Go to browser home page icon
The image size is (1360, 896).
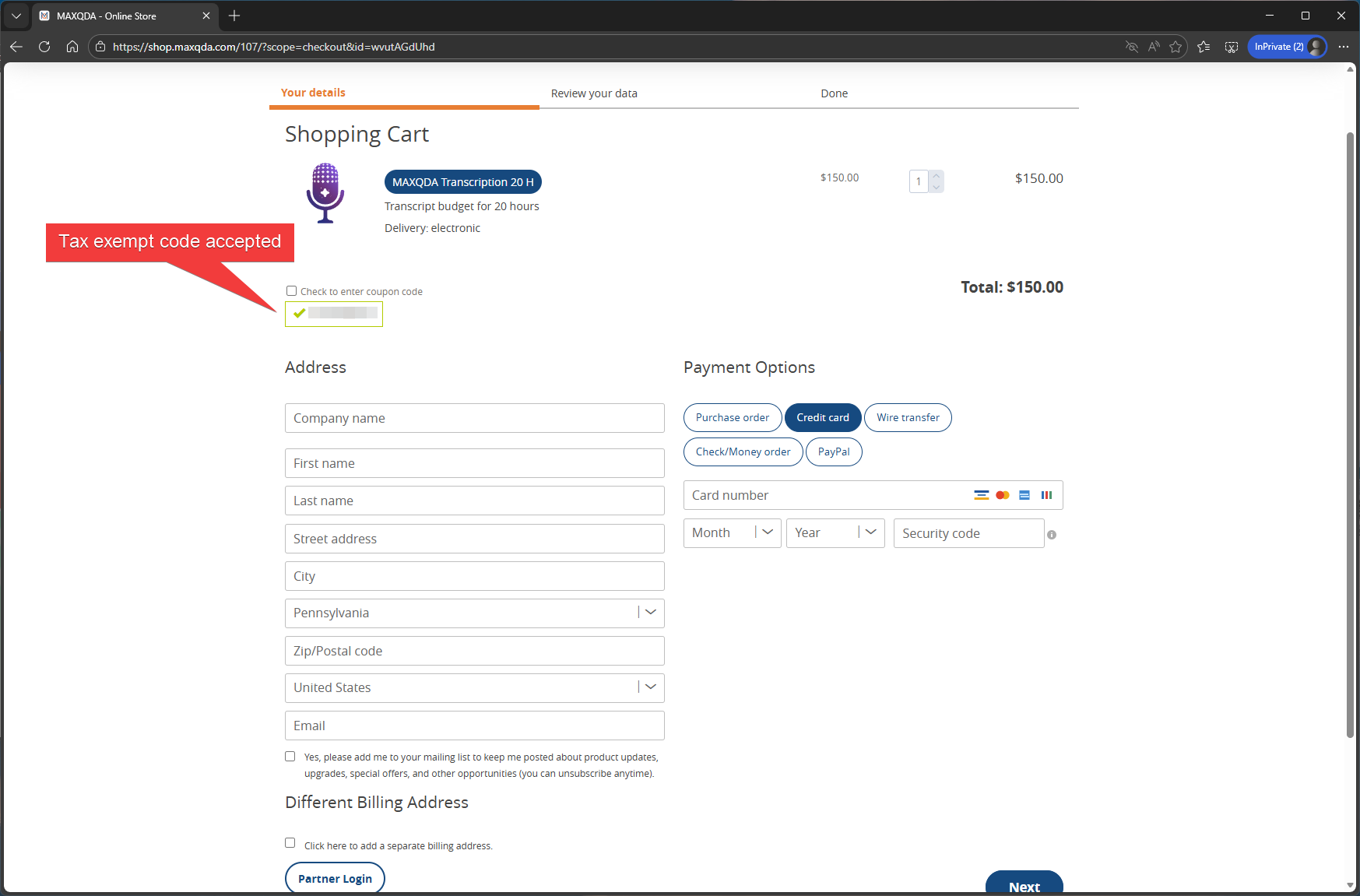[x=72, y=47]
